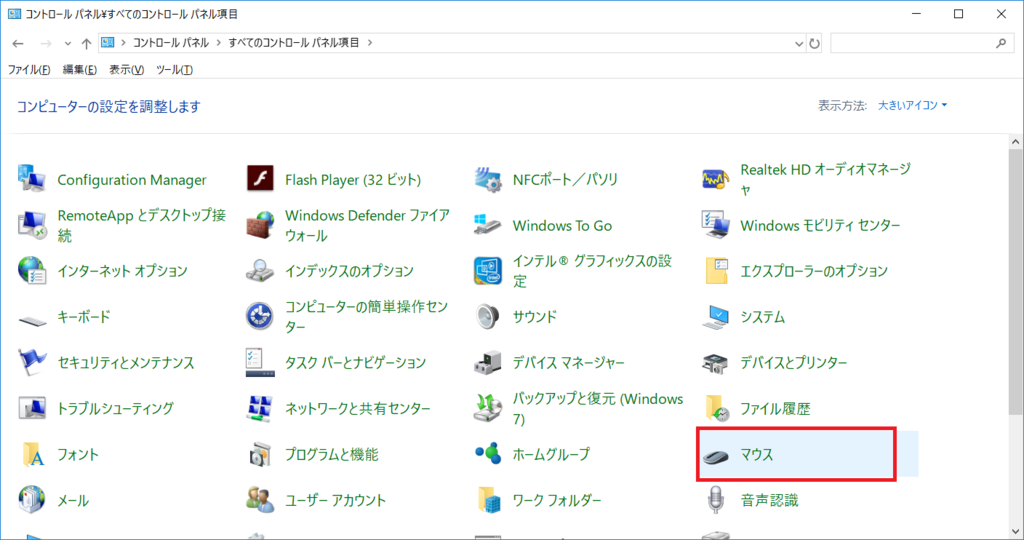Open the ツール(T) menu
The image size is (1024, 540).
[174, 69]
